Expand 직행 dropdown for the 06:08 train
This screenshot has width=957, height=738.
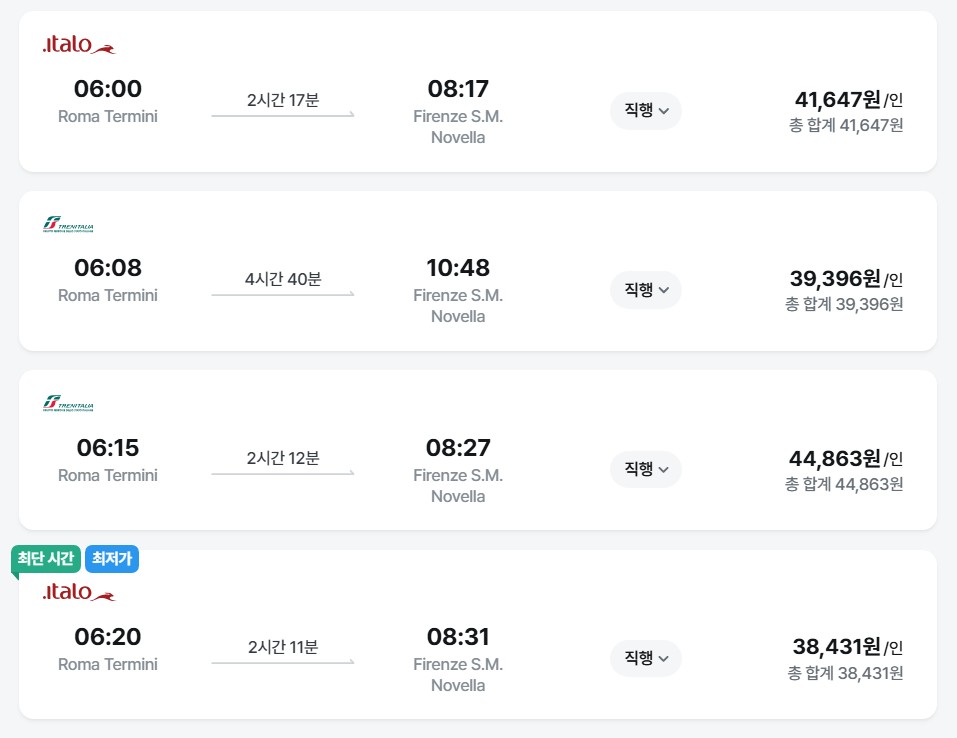coord(646,290)
